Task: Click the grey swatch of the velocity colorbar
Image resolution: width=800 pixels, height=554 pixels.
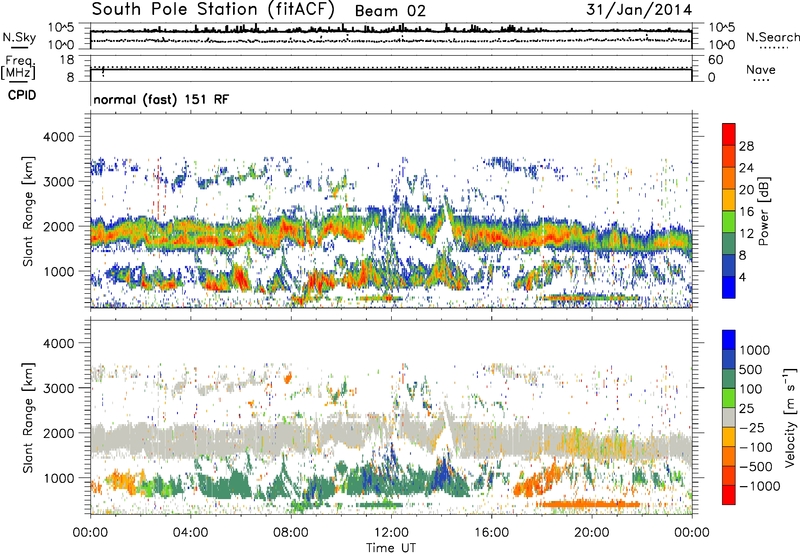Action: (729, 418)
